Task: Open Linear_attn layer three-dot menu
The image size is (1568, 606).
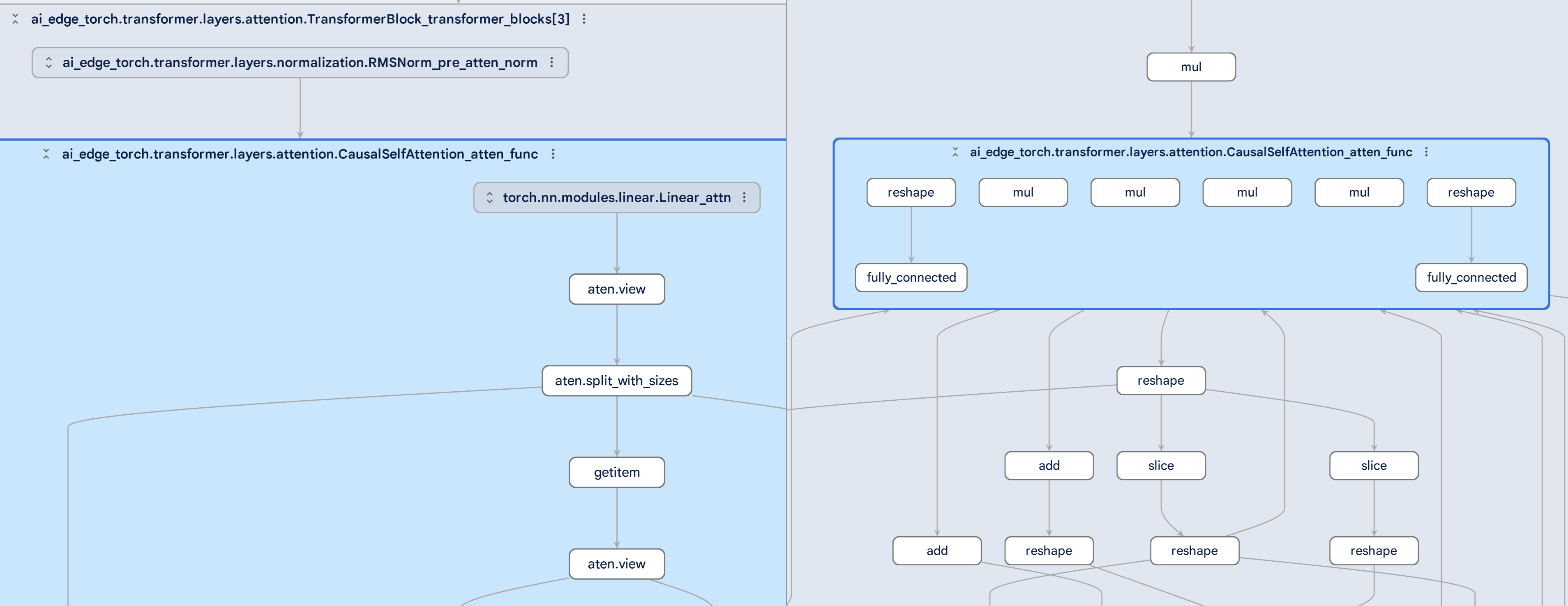Action: [744, 197]
